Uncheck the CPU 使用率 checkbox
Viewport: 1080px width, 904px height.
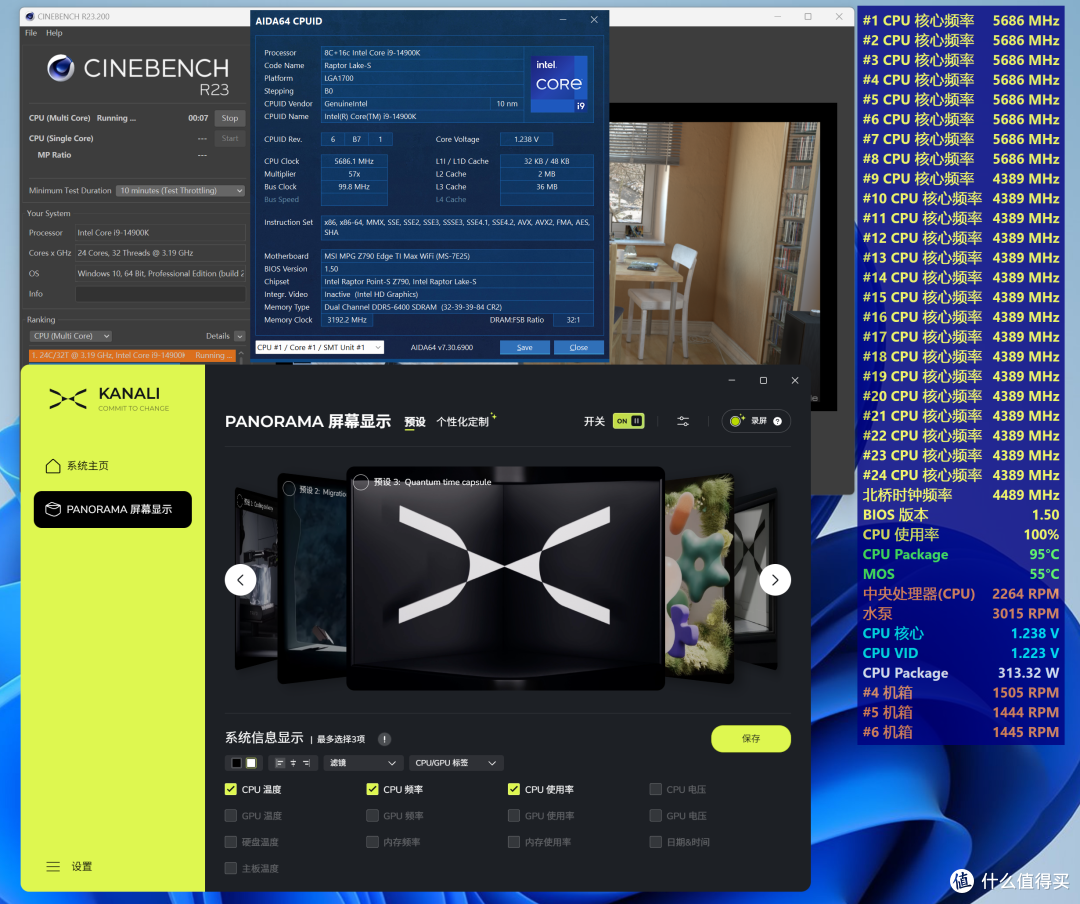pos(514,789)
